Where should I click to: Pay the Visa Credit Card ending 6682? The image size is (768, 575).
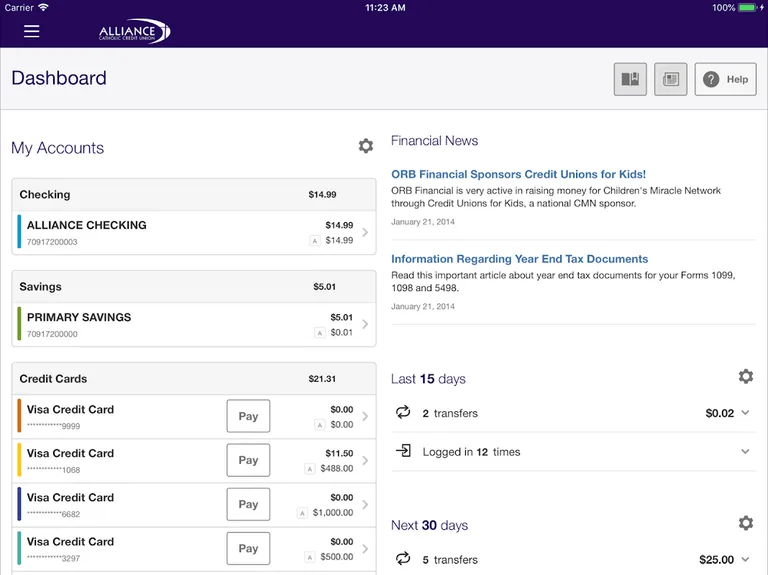tap(248, 504)
